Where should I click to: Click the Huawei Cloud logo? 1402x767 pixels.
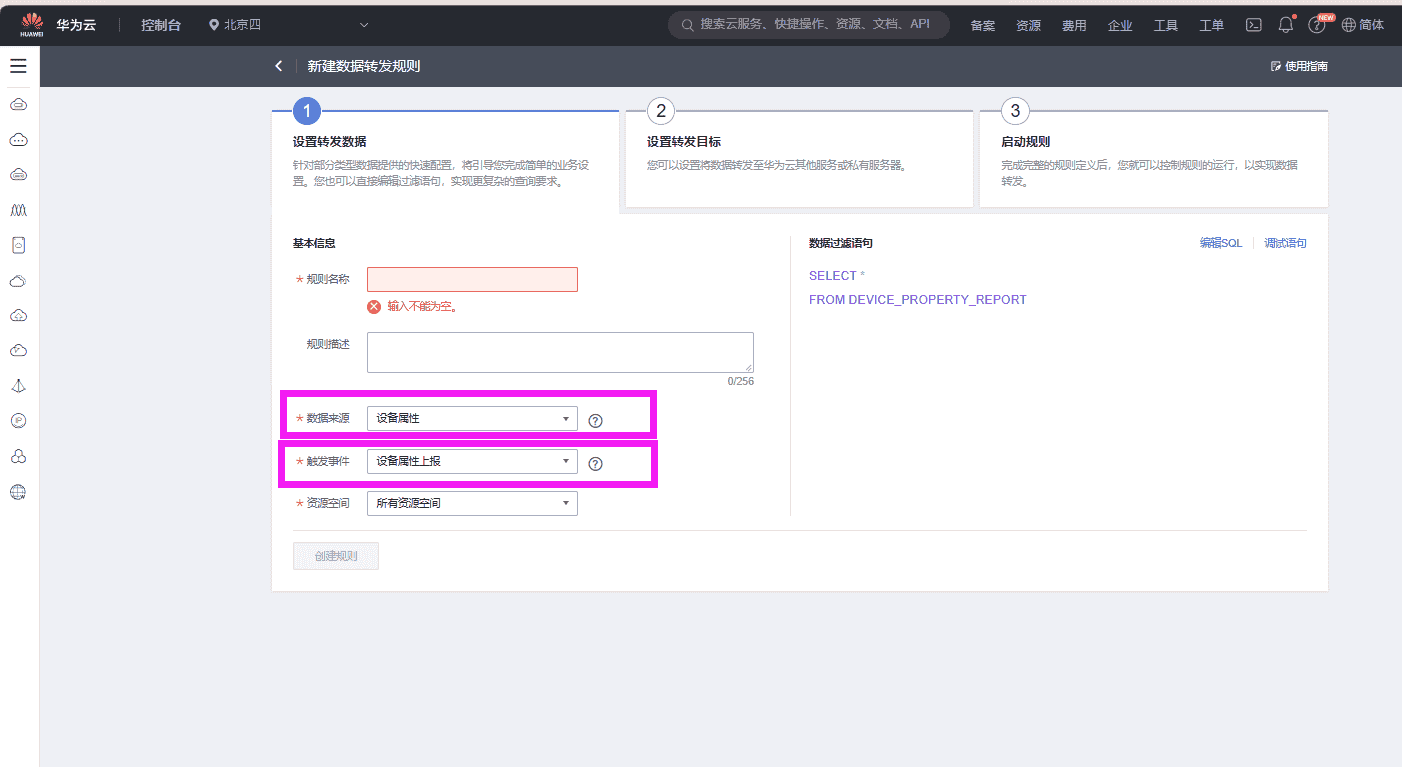coord(30,24)
